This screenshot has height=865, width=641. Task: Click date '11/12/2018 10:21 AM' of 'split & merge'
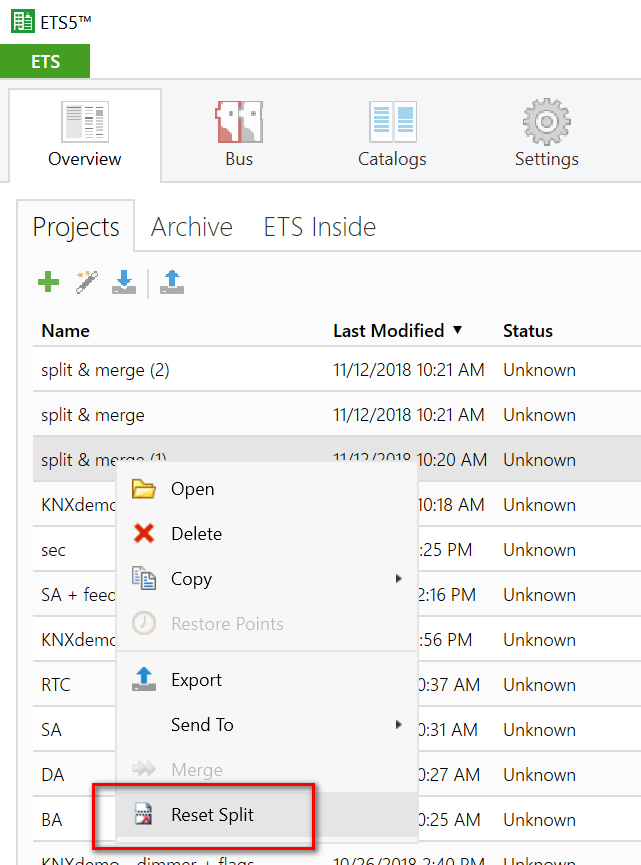click(408, 415)
